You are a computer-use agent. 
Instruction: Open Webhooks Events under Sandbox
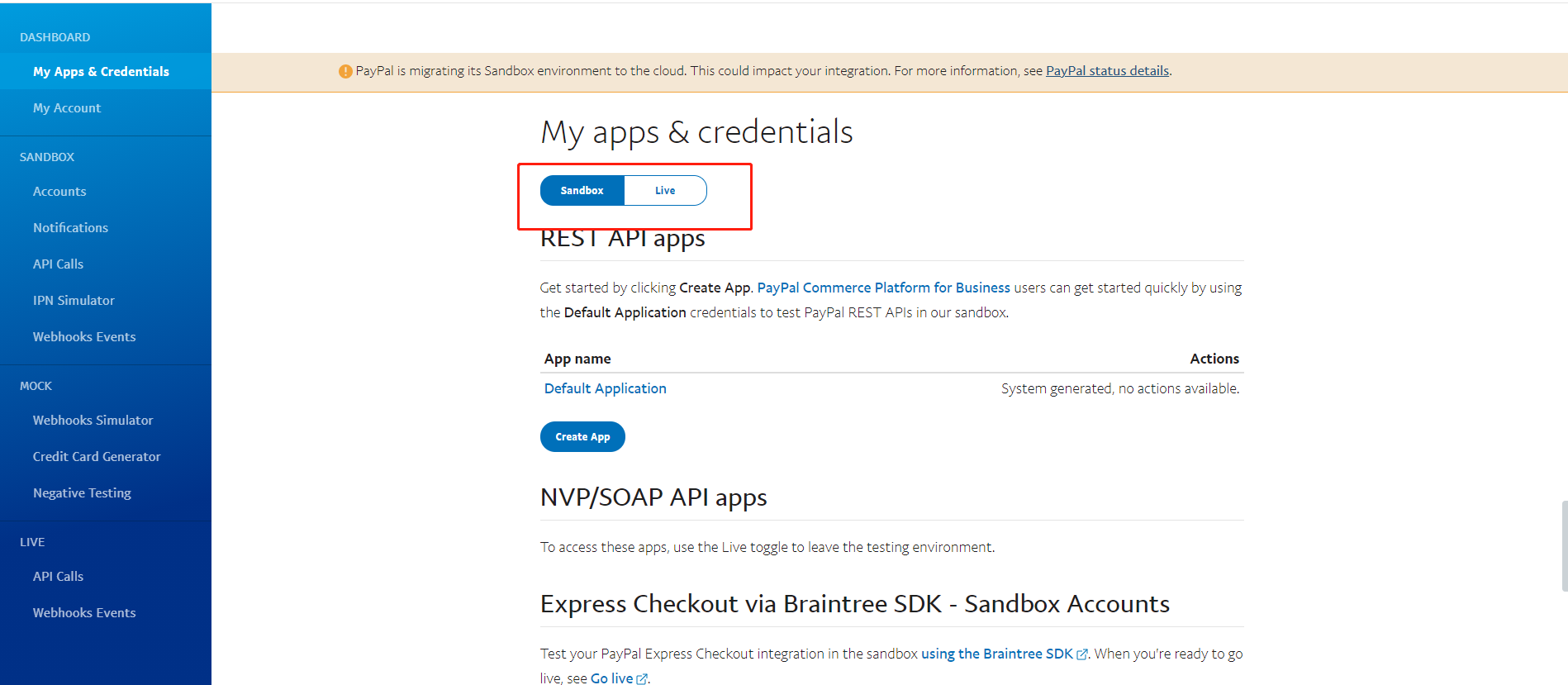[x=106, y=336]
